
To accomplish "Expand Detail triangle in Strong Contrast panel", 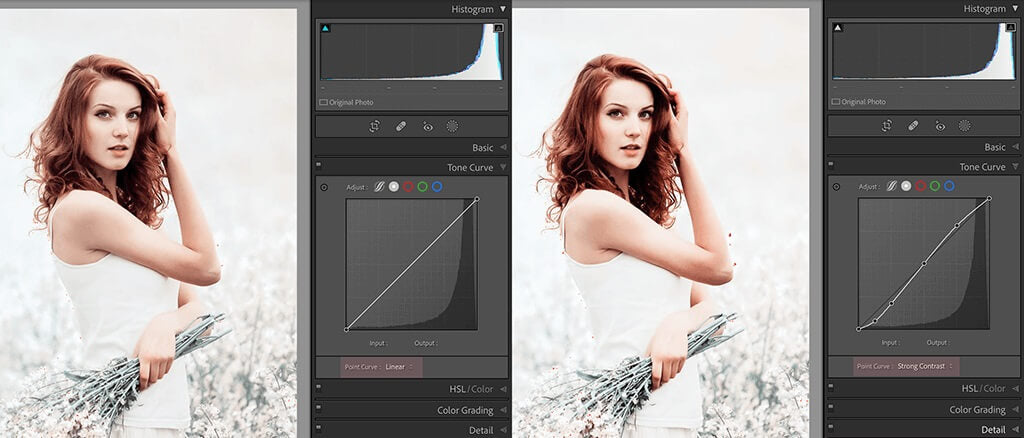I will [x=1015, y=430].
